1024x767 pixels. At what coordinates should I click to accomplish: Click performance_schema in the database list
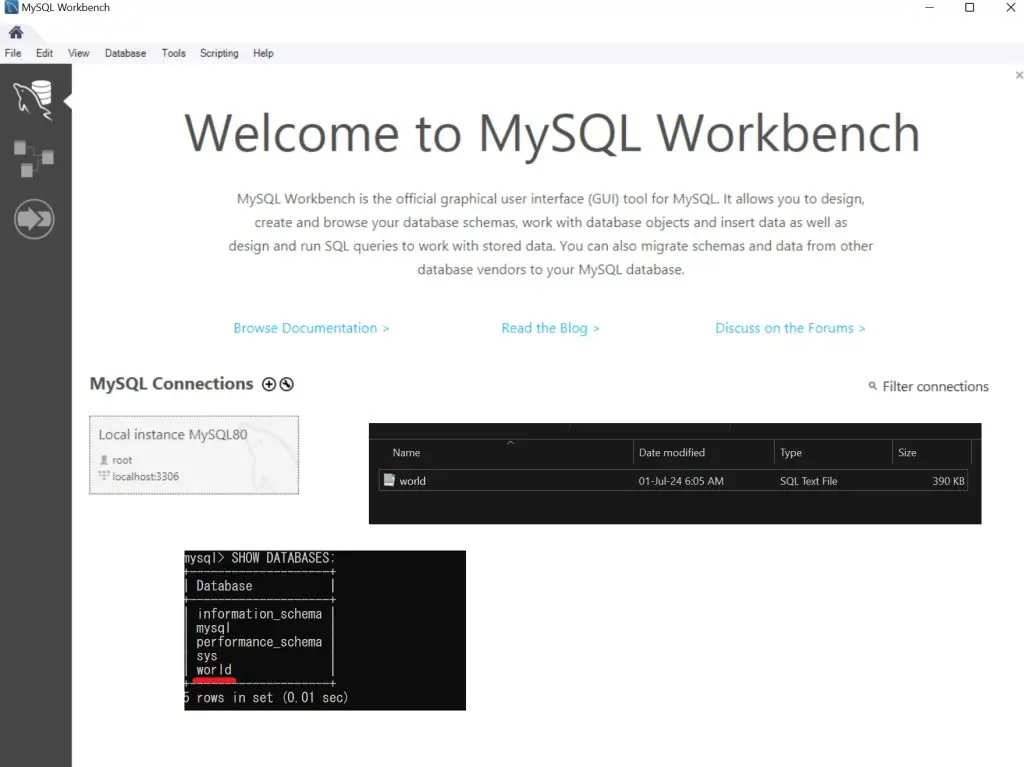[x=259, y=642]
